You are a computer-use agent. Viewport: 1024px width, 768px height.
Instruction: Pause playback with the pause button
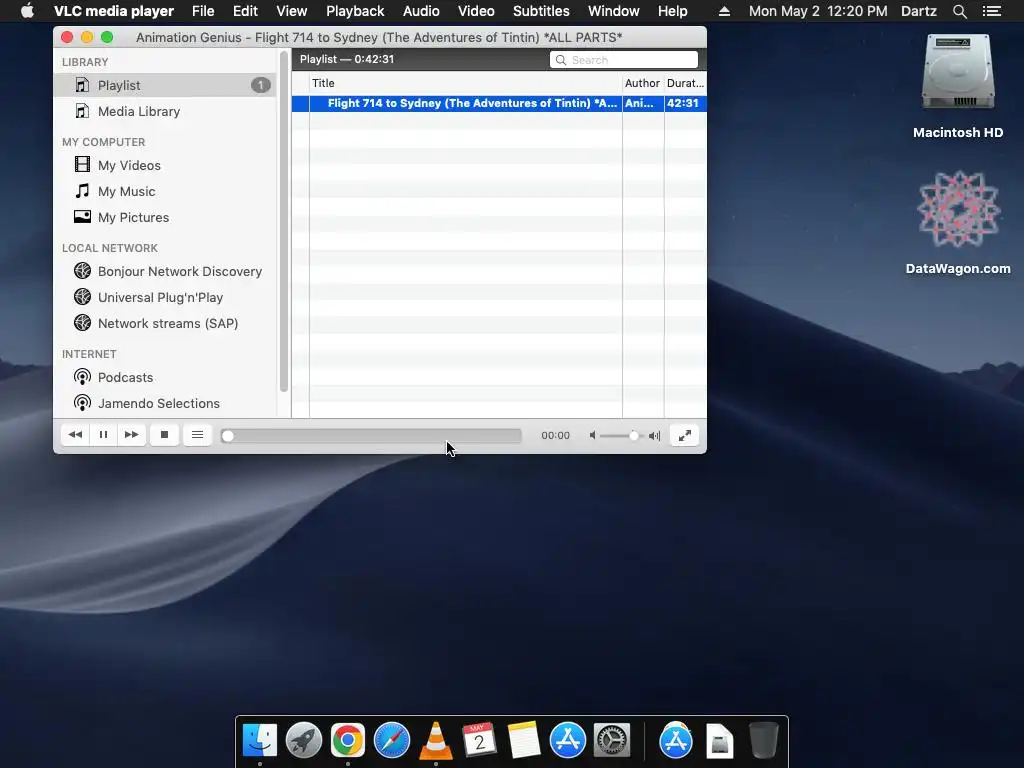pos(103,435)
